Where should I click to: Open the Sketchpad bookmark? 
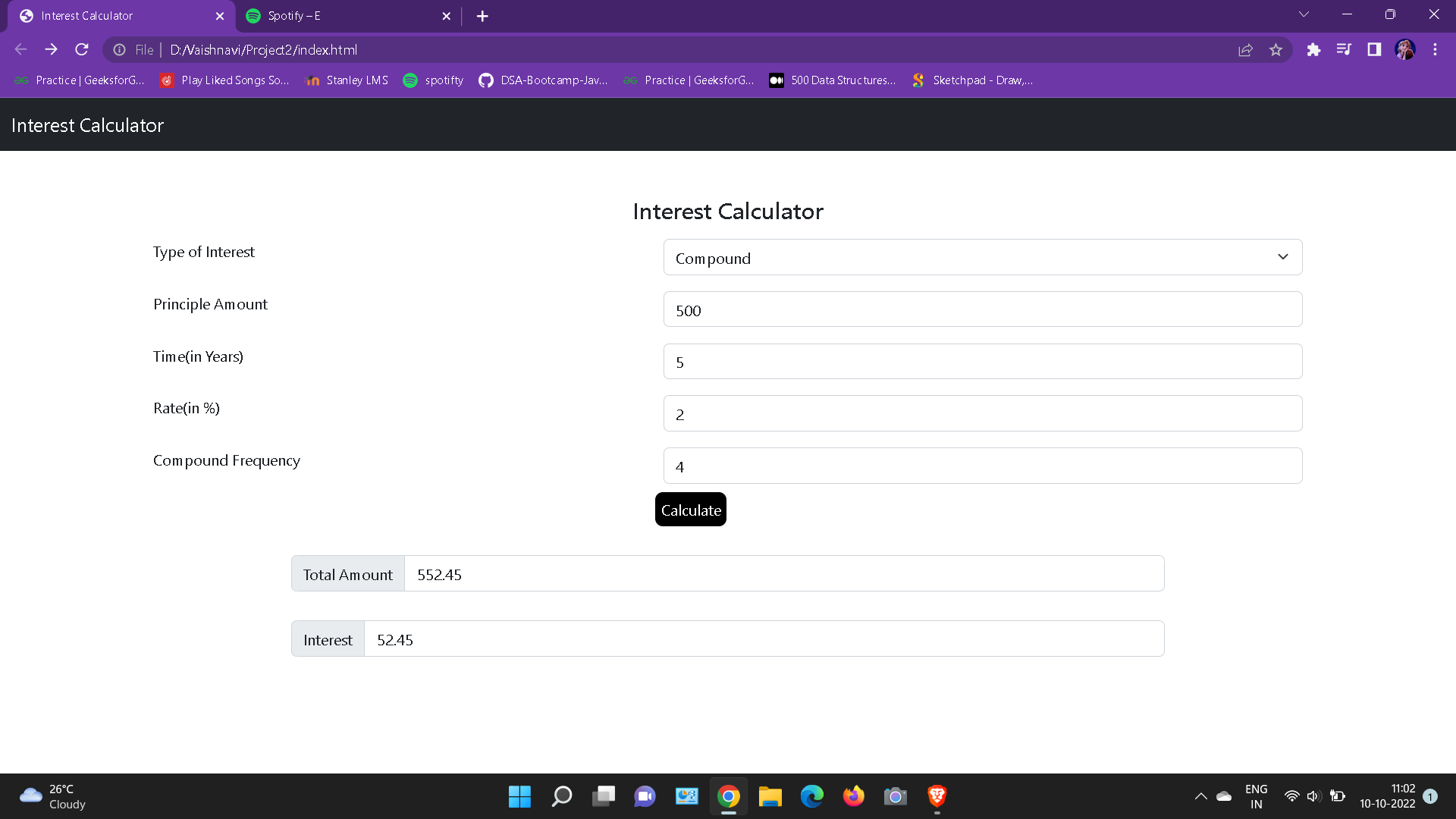pyautogui.click(x=973, y=80)
